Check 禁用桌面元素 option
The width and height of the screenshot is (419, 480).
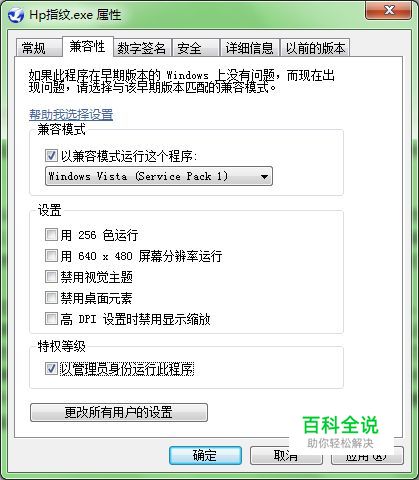[51, 298]
